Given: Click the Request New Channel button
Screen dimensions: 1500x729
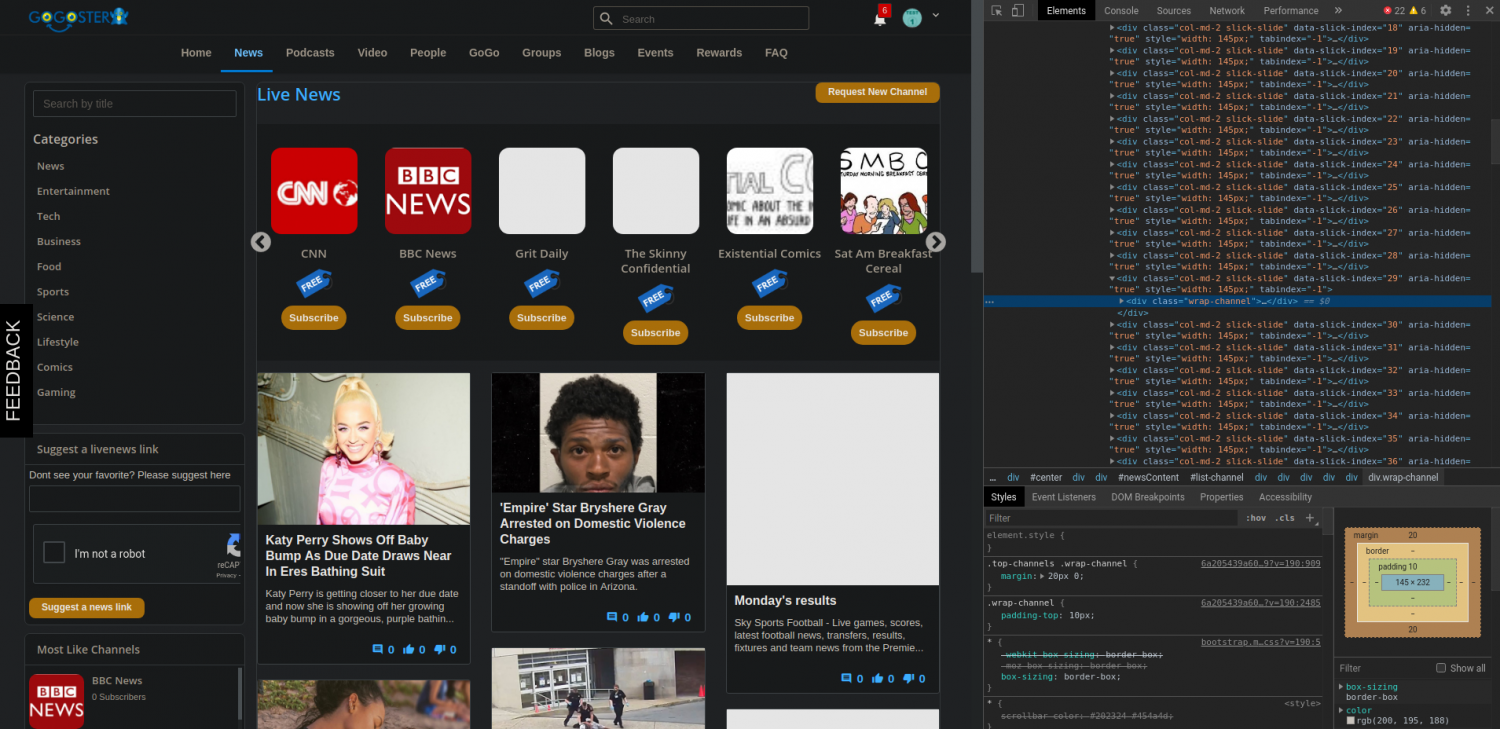Looking at the screenshot, I should (x=878, y=92).
